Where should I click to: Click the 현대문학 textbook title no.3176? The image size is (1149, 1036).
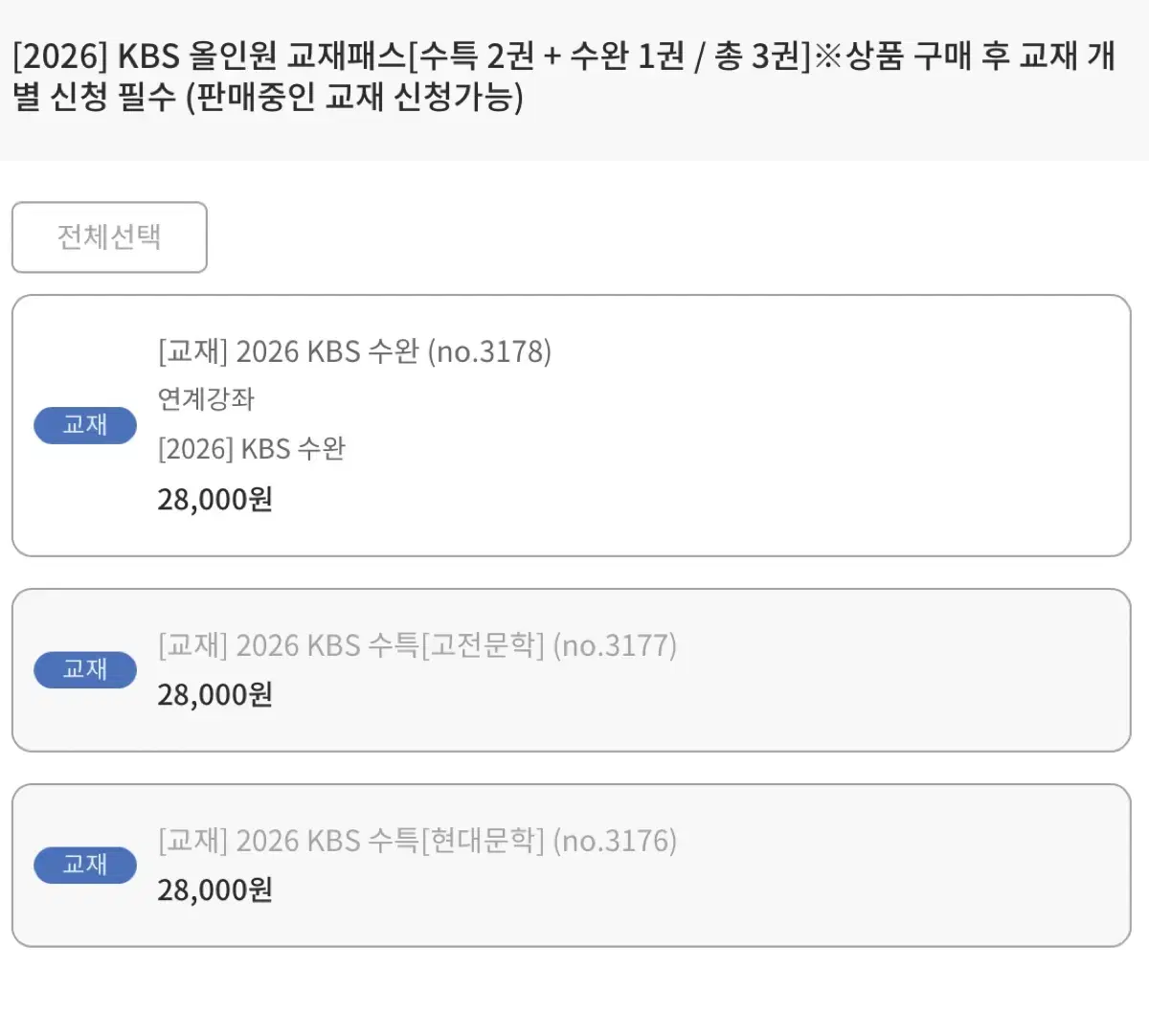[417, 841]
